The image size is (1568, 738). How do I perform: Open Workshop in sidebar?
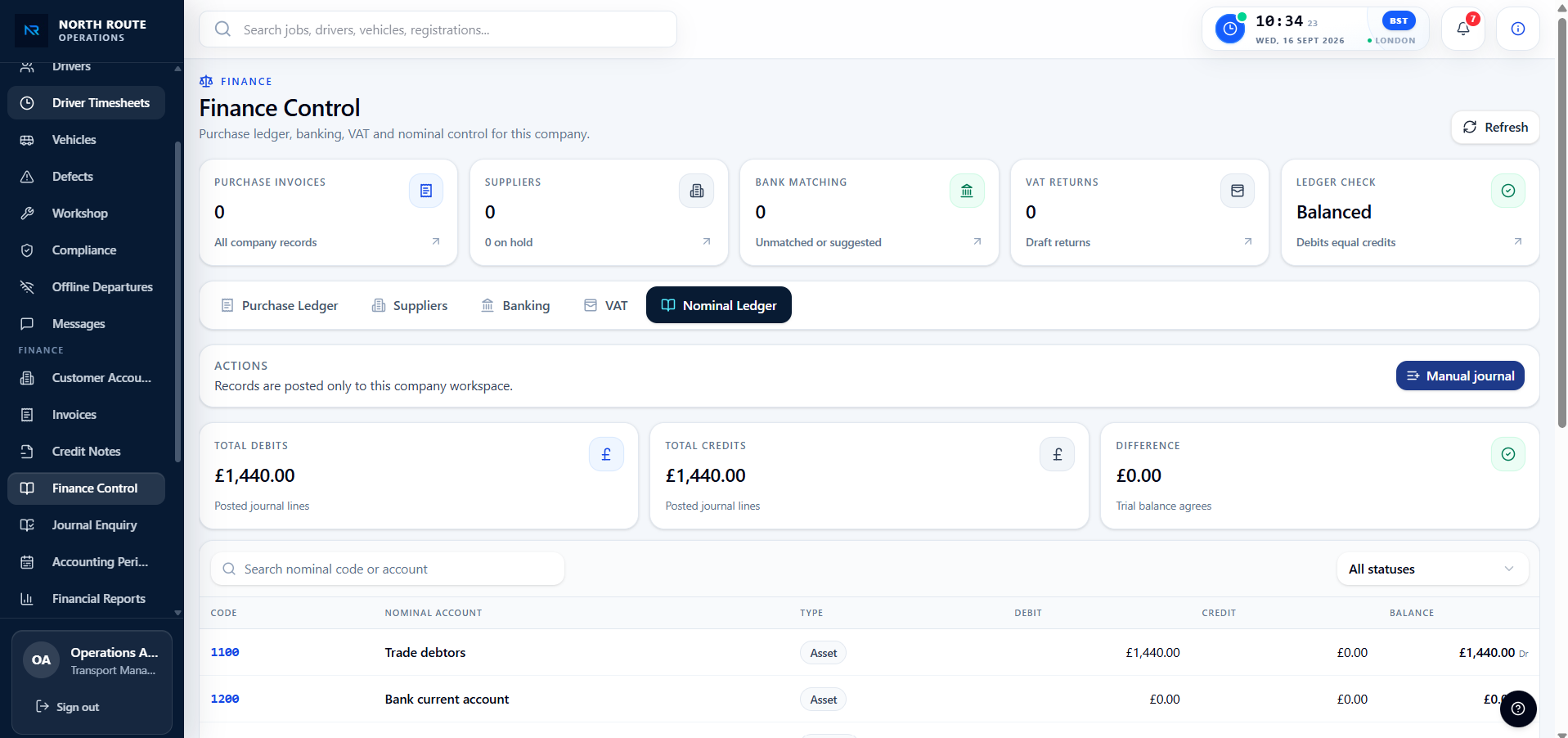pyautogui.click(x=87, y=214)
